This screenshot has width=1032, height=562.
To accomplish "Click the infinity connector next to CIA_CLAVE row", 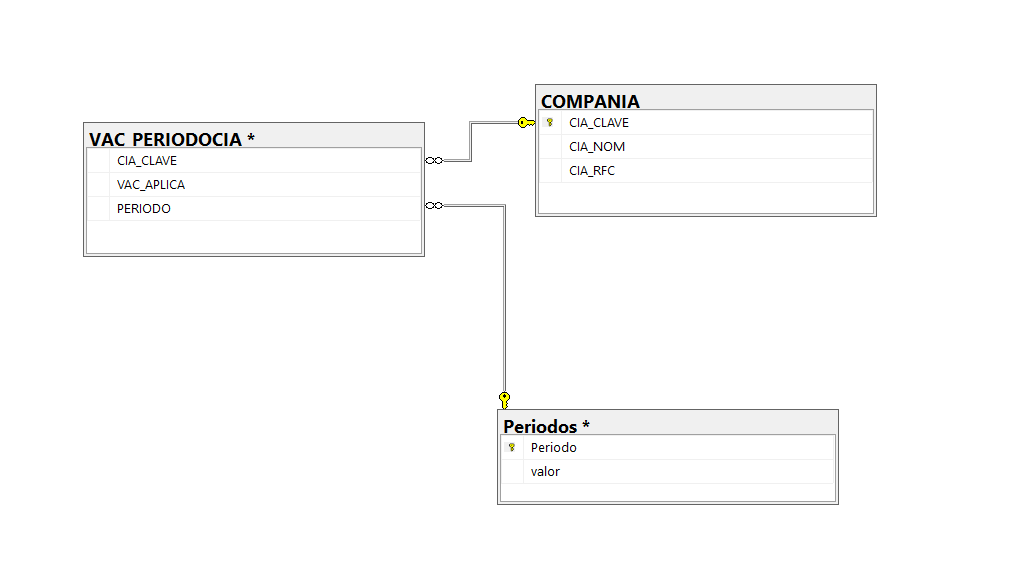I will click(x=434, y=161).
